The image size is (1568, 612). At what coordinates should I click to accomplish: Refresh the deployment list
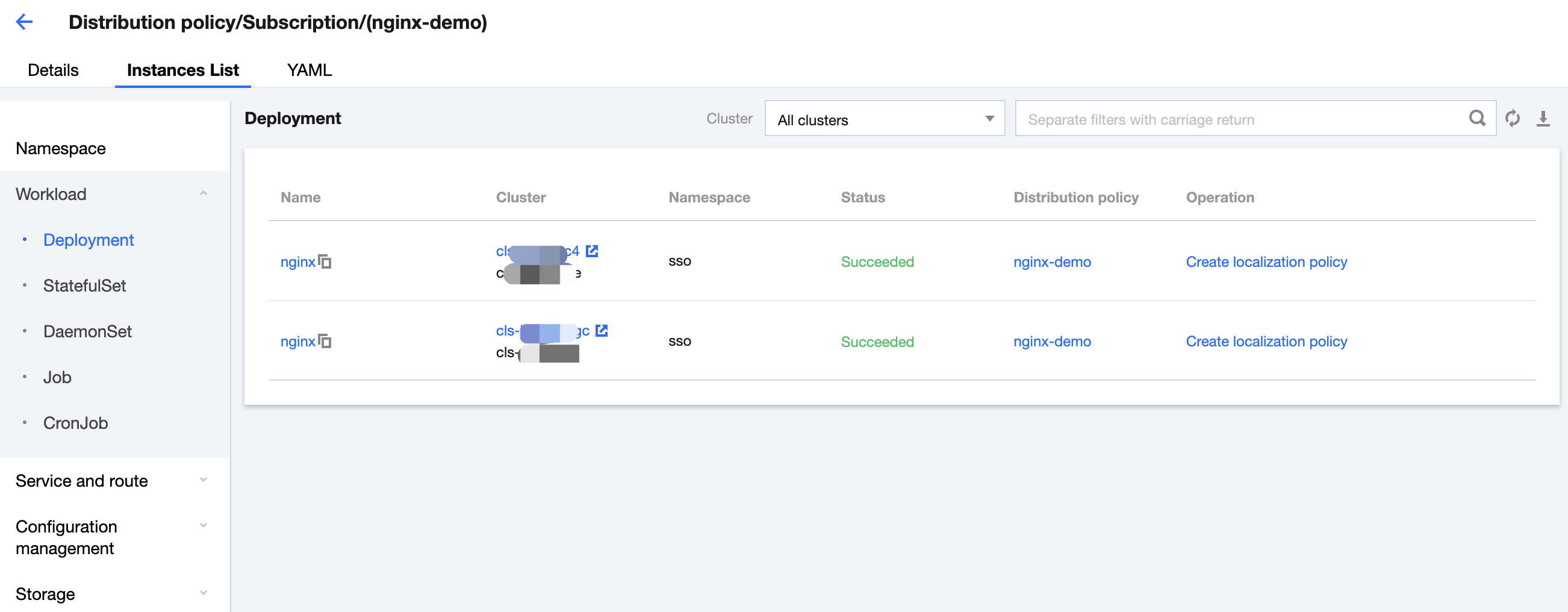[x=1512, y=119]
